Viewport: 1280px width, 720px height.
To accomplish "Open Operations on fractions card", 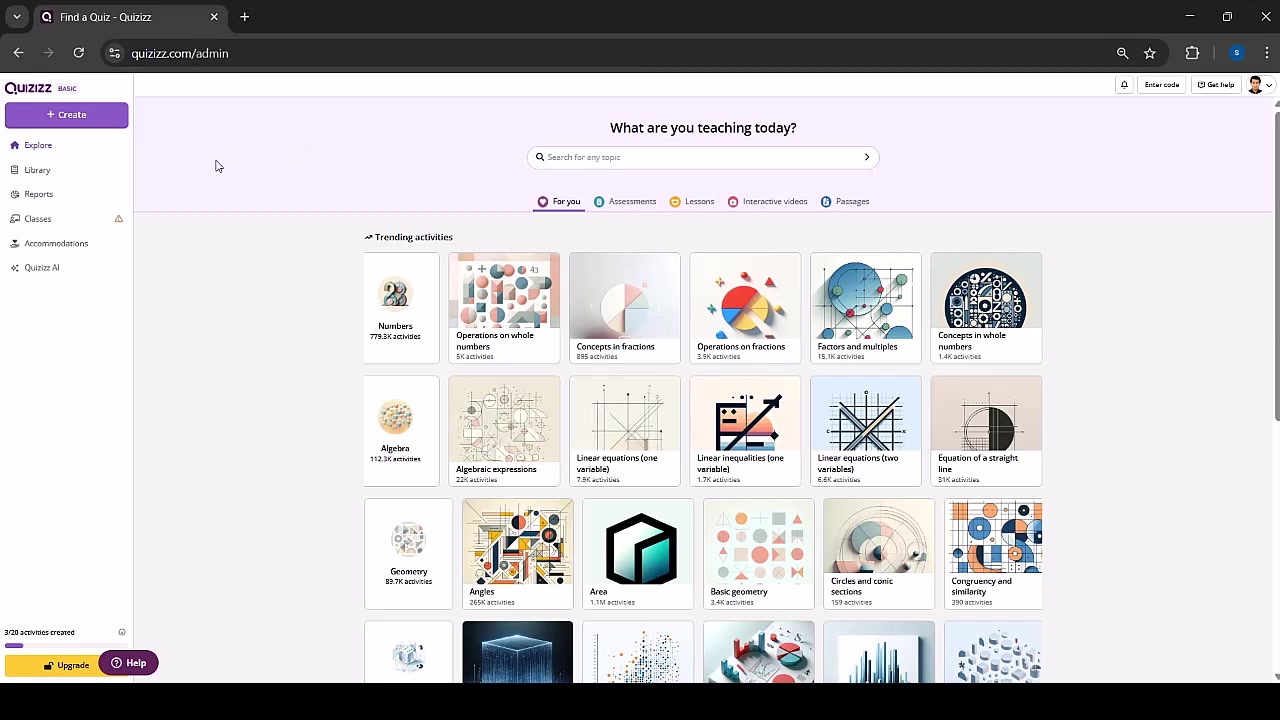I will (745, 308).
